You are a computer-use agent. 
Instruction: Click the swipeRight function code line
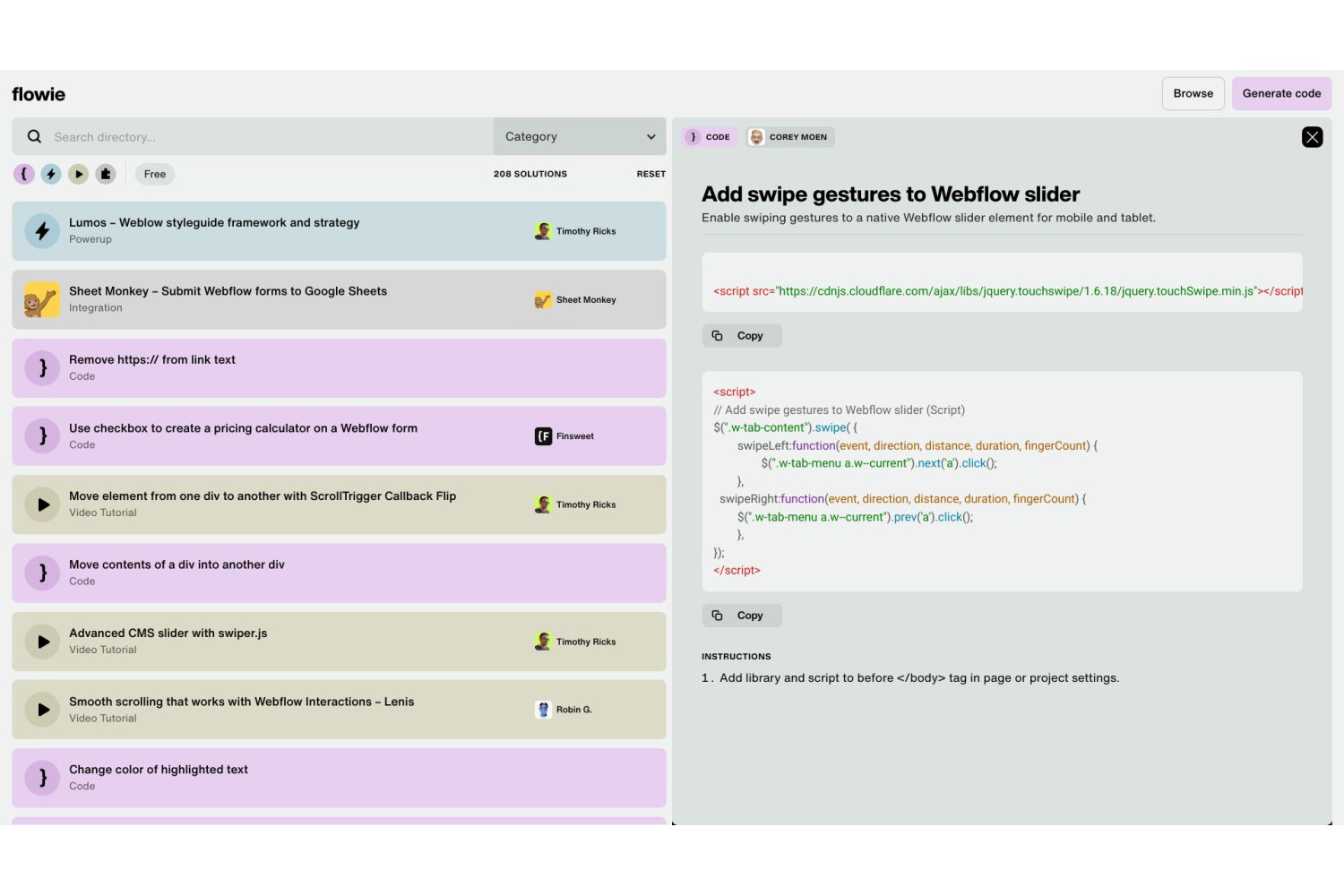click(x=903, y=499)
